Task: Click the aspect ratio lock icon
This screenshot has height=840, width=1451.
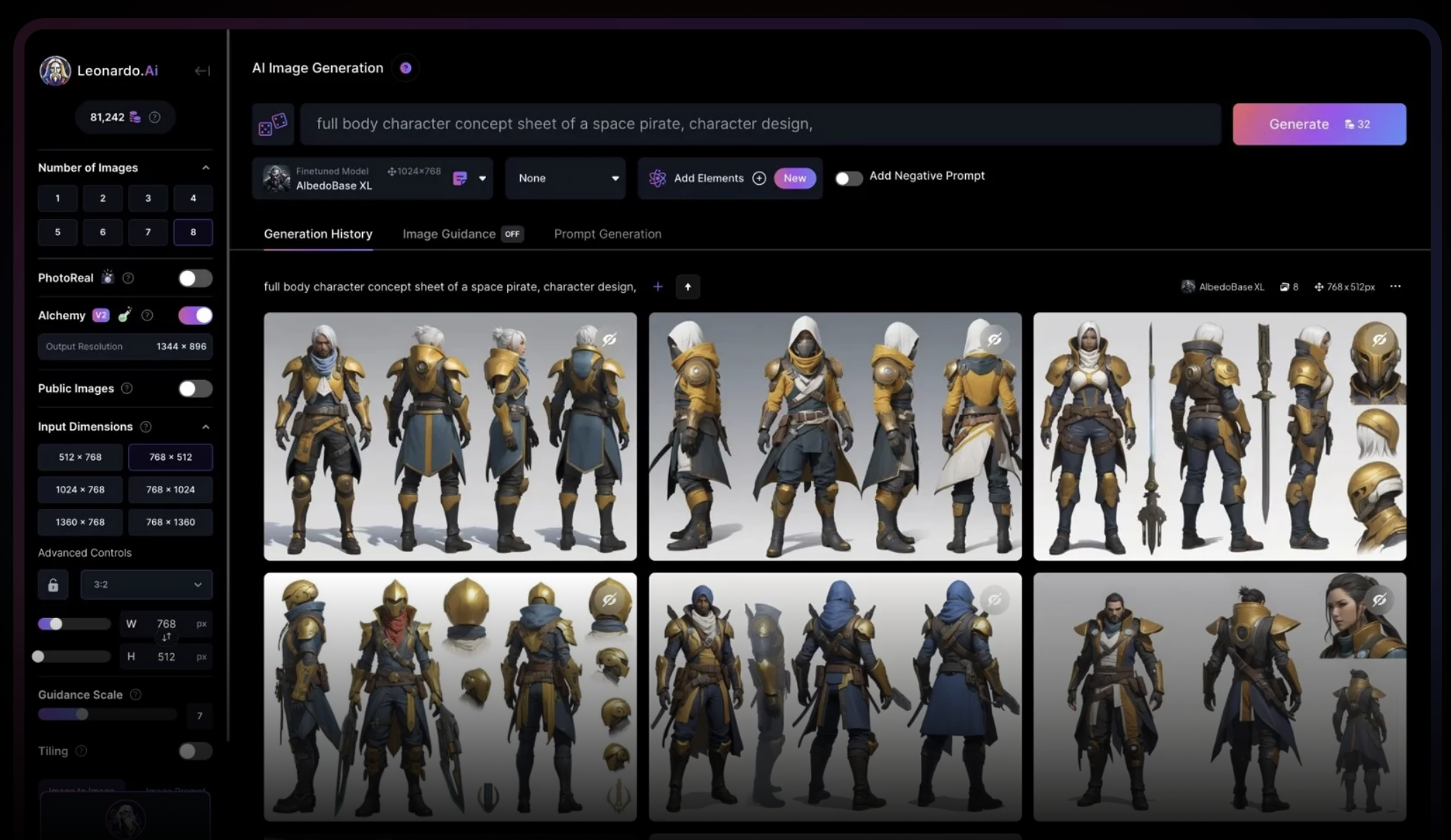Action: (x=53, y=584)
